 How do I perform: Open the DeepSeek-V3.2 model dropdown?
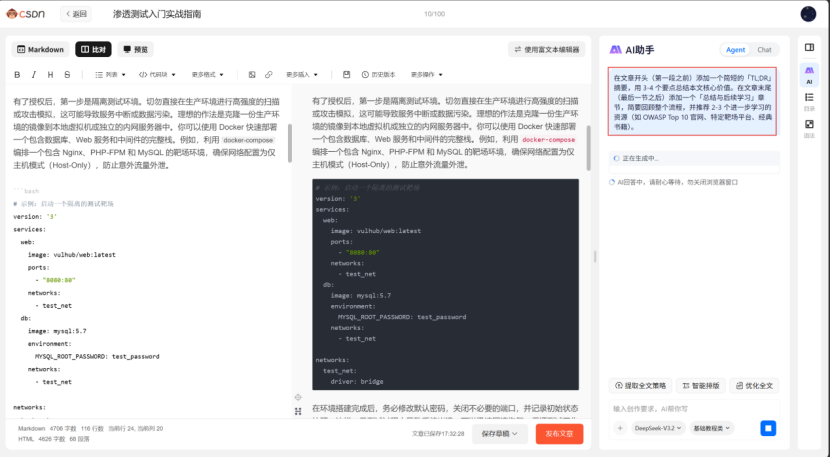click(x=658, y=428)
